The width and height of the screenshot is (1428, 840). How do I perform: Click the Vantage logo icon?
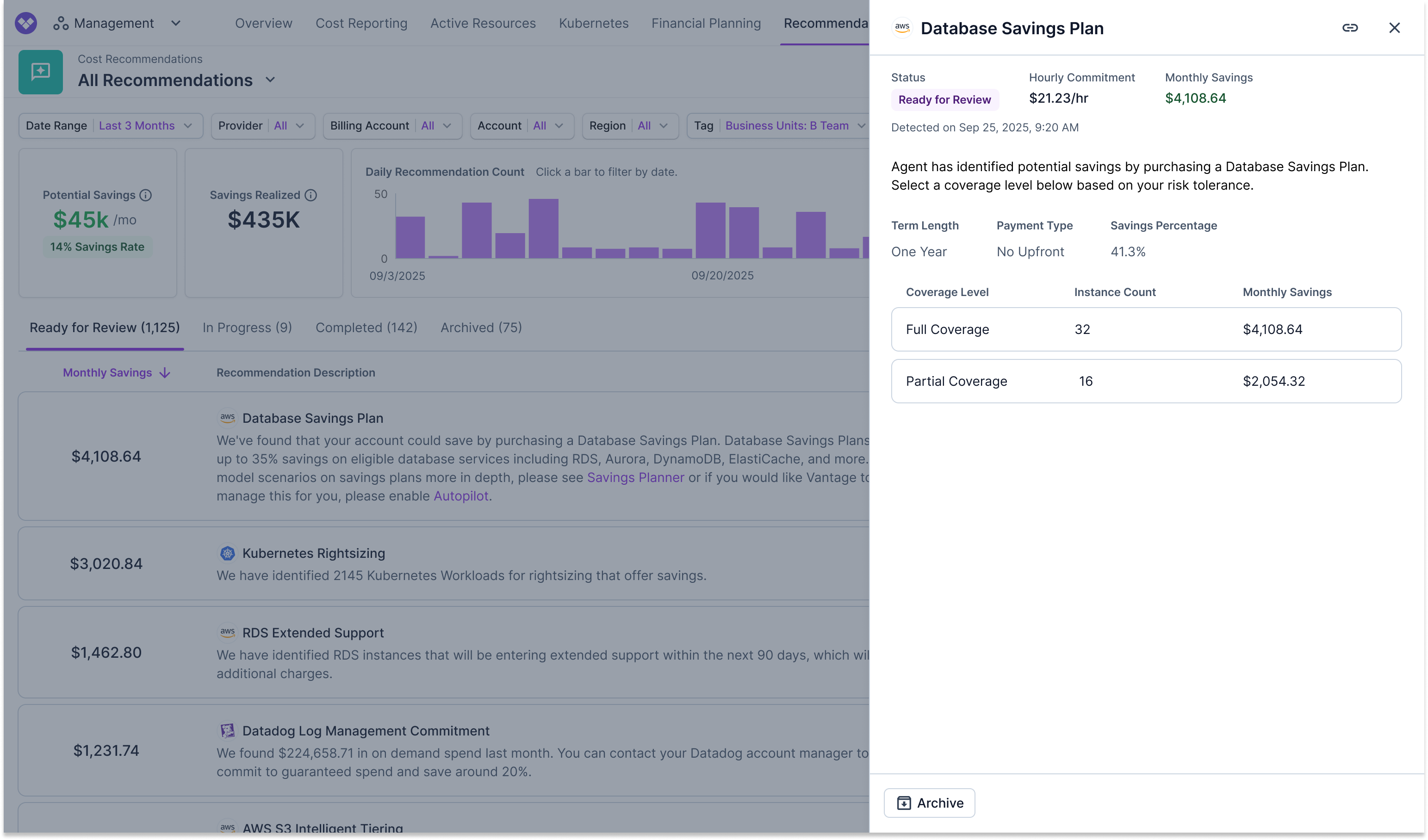(x=26, y=23)
